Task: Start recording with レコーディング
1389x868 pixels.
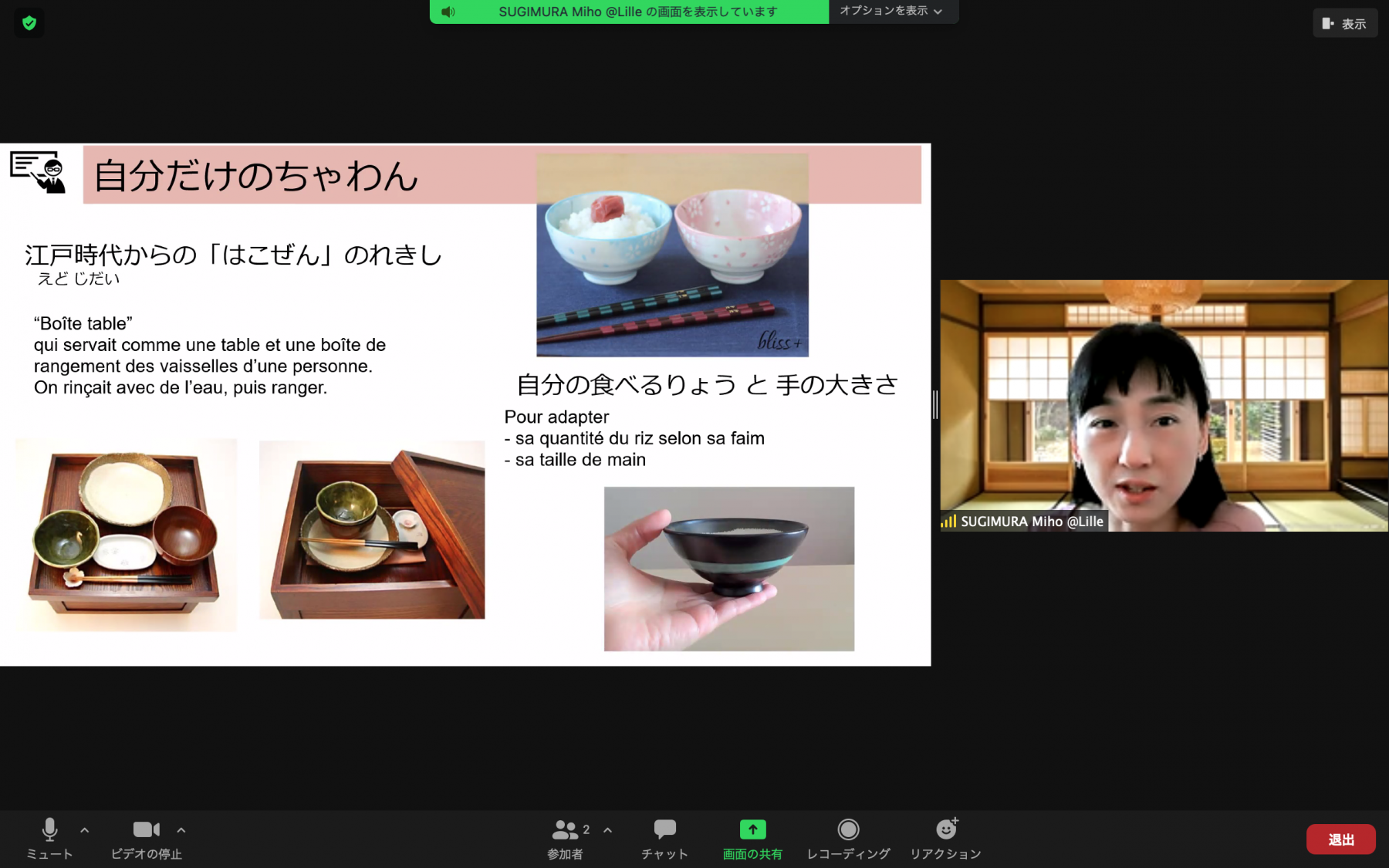Action: point(848,839)
